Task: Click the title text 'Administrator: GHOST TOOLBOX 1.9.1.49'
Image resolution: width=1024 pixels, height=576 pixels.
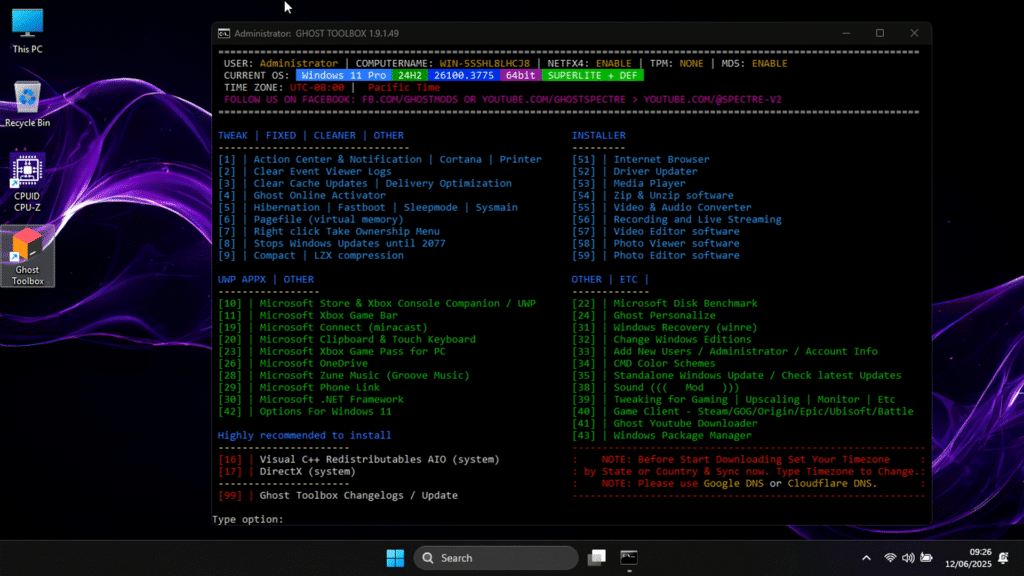Action: [x=317, y=33]
